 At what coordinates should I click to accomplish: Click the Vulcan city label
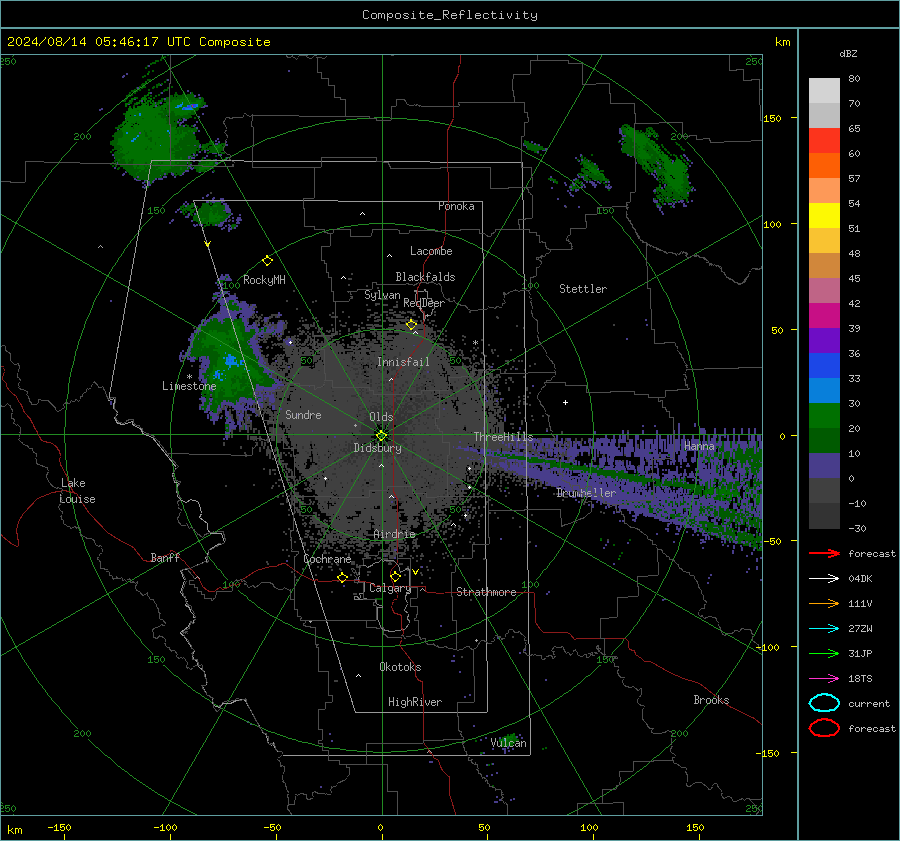tap(509, 743)
